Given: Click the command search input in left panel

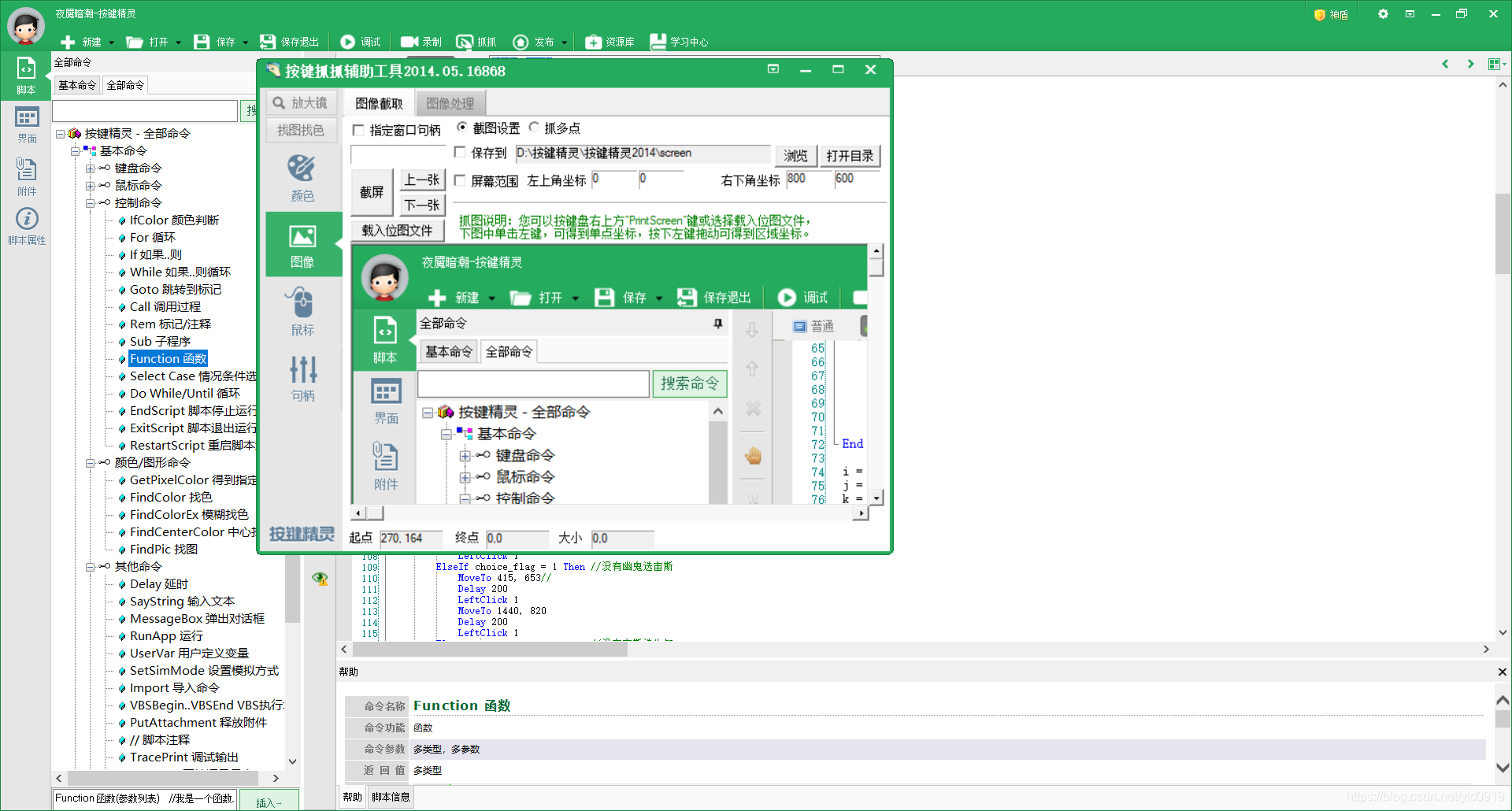Looking at the screenshot, I should coord(145,110).
